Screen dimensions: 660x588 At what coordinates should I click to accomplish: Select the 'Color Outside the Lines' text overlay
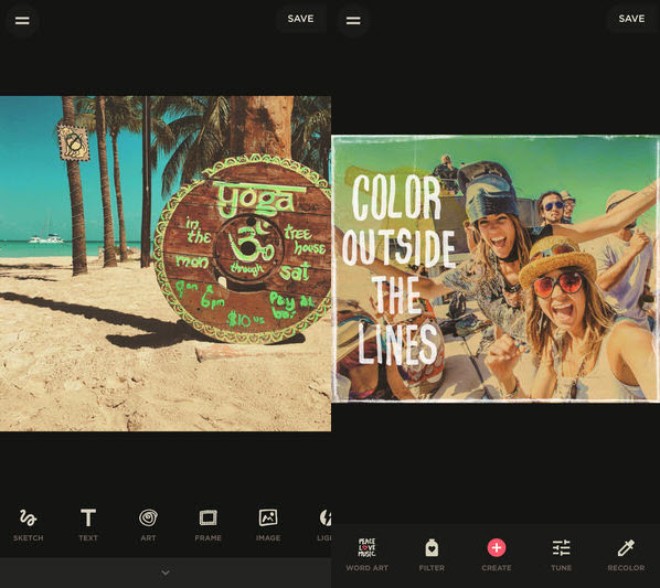(x=396, y=270)
